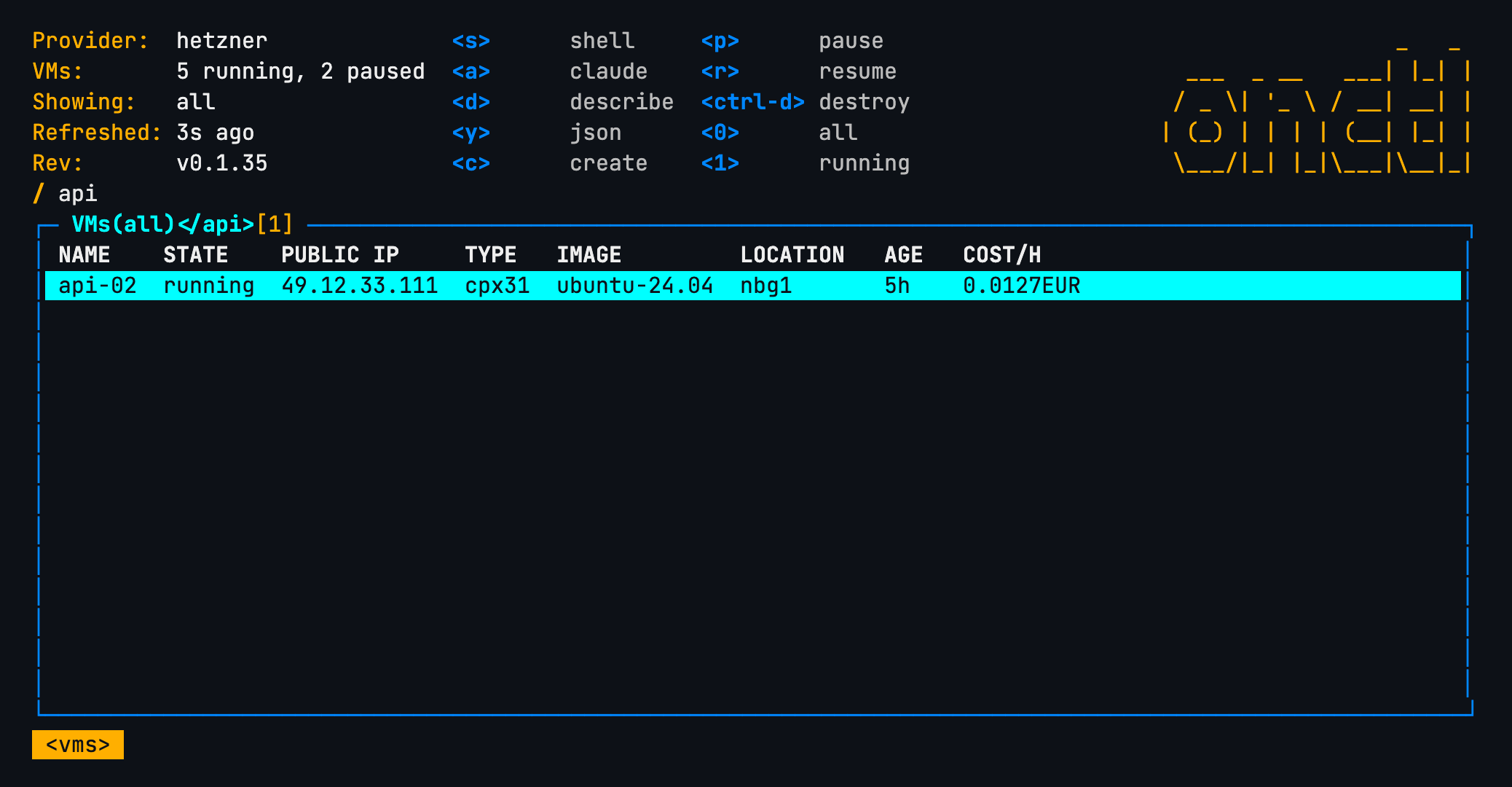The height and width of the screenshot is (787, 1512).
Task: Click the Showing value all
Action: pos(196,102)
